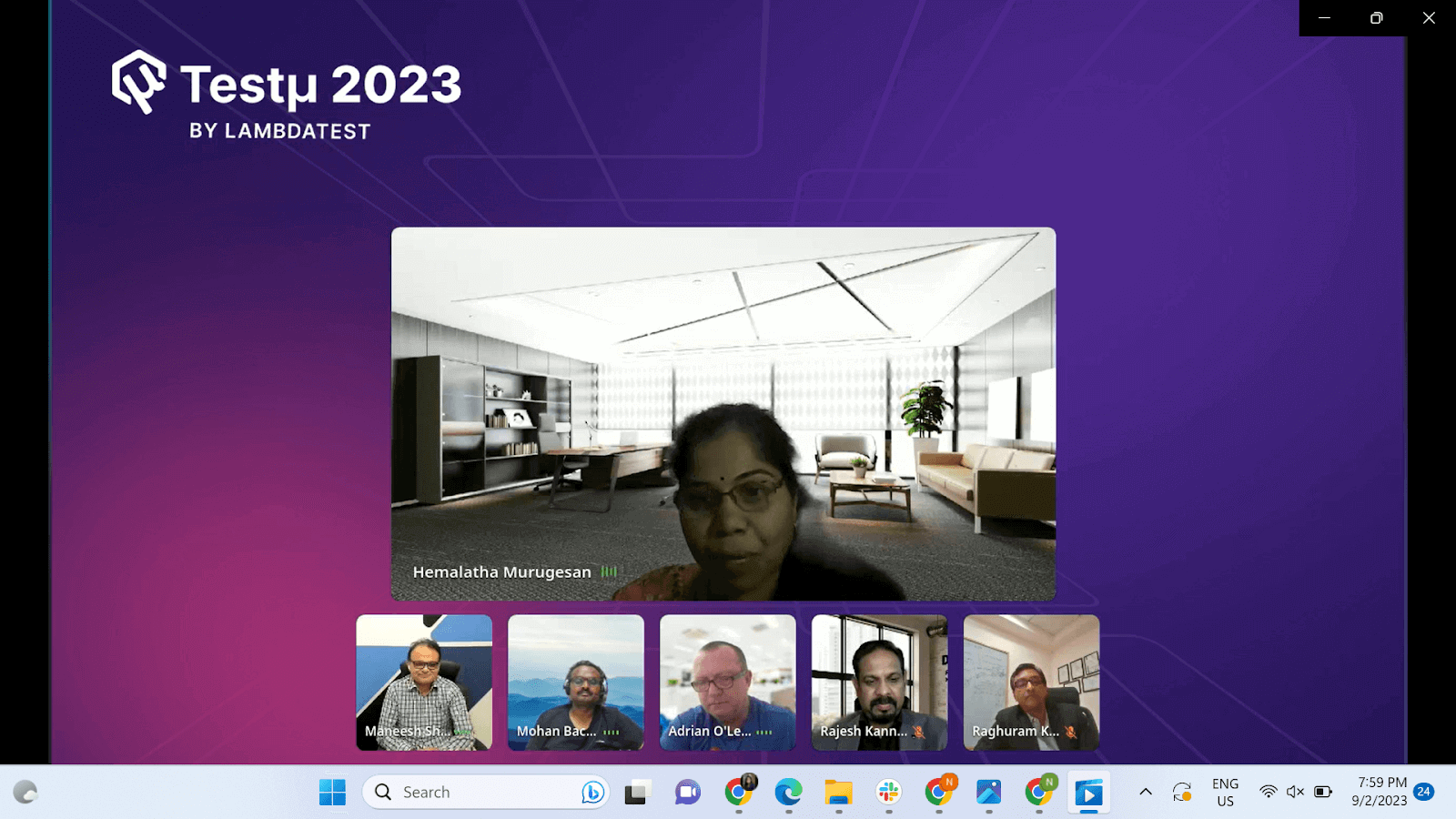Image resolution: width=1456 pixels, height=819 pixels.
Task: Click the Bing chat icon in search
Action: tap(592, 793)
